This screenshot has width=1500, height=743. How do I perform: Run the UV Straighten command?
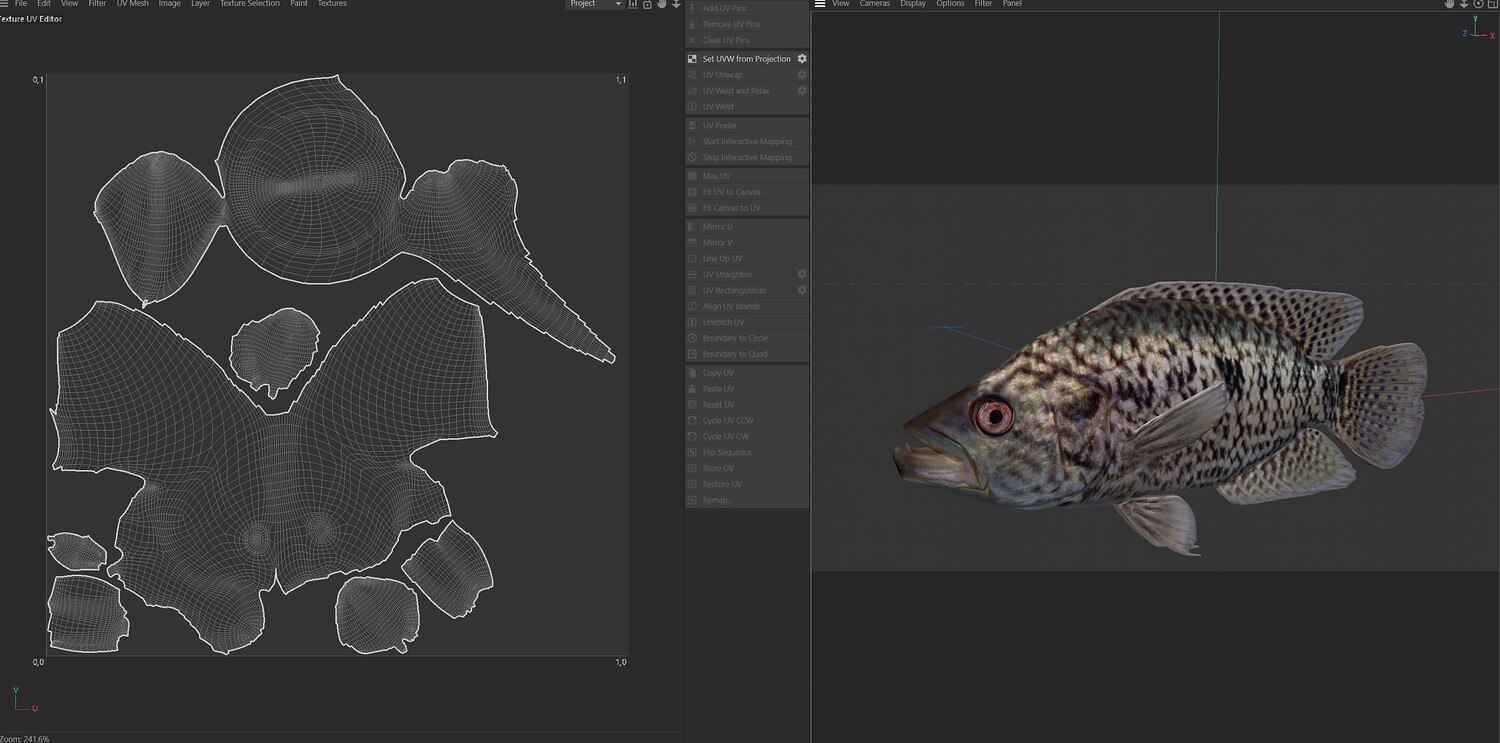click(x=746, y=274)
